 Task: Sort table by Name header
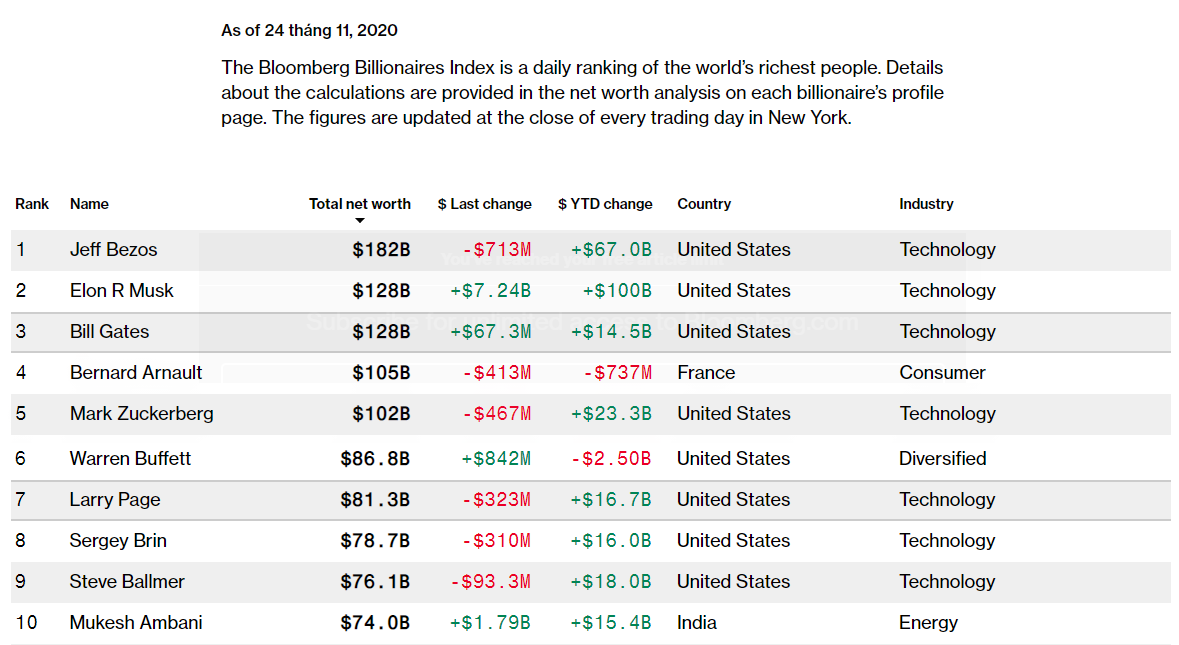click(89, 204)
